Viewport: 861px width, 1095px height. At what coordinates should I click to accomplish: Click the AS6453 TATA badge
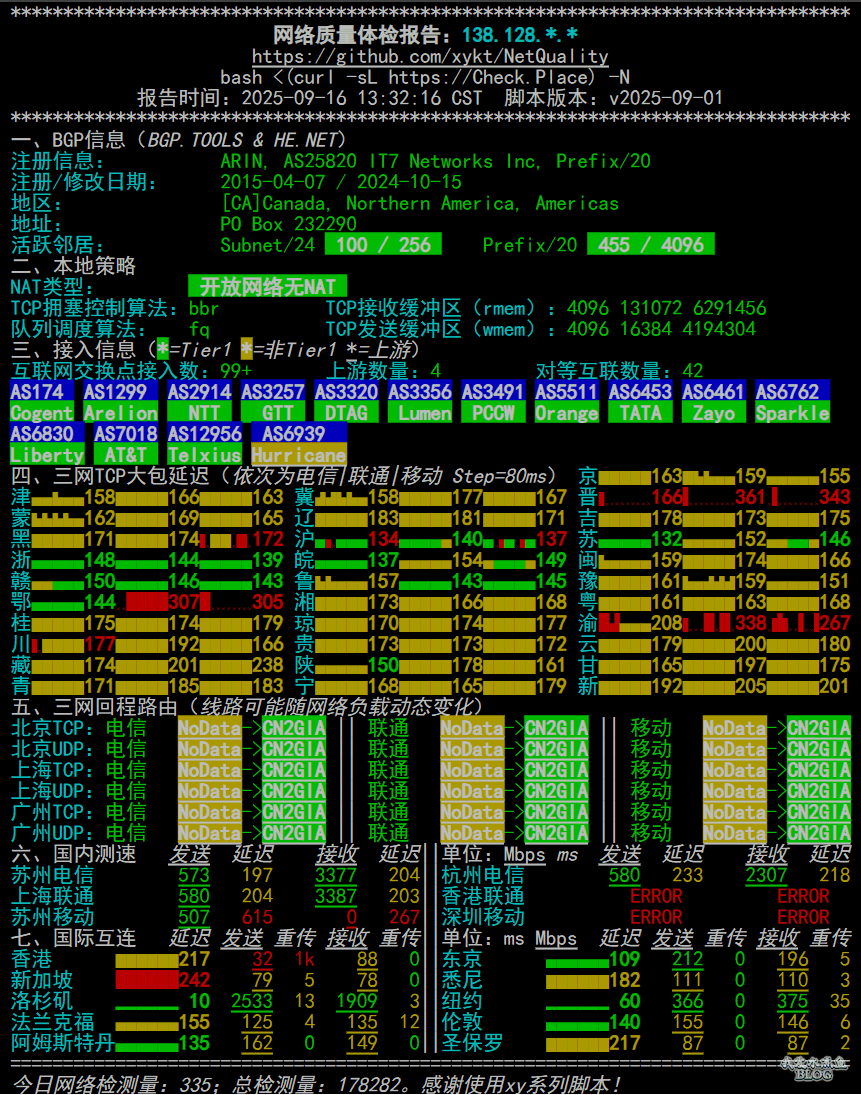(640, 402)
